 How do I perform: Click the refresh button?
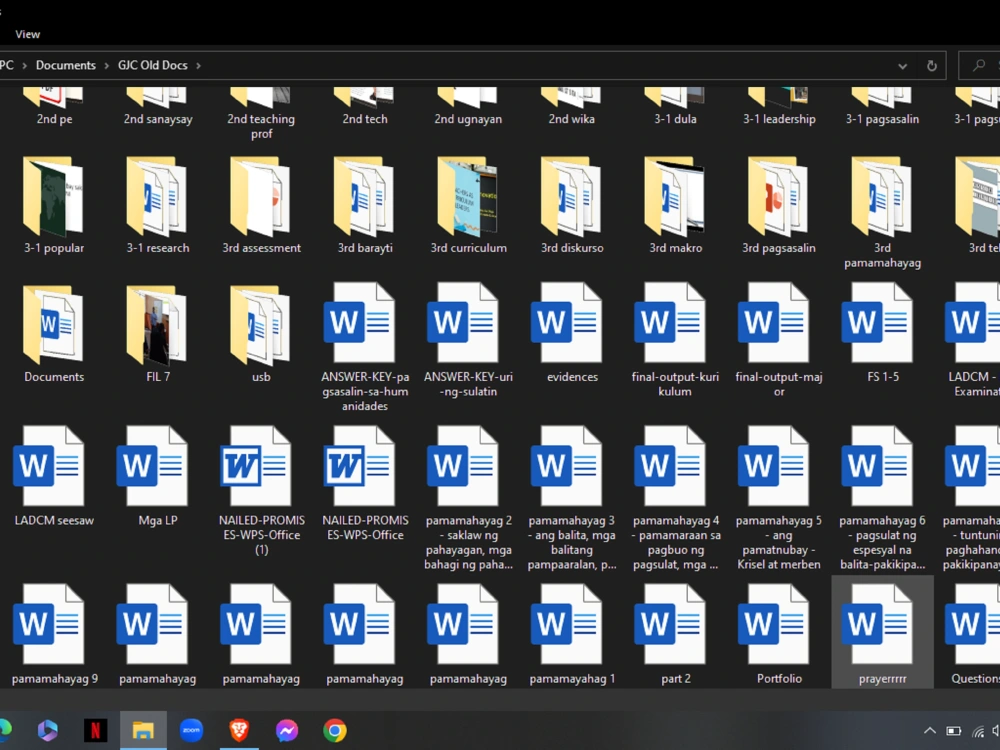tap(931, 66)
